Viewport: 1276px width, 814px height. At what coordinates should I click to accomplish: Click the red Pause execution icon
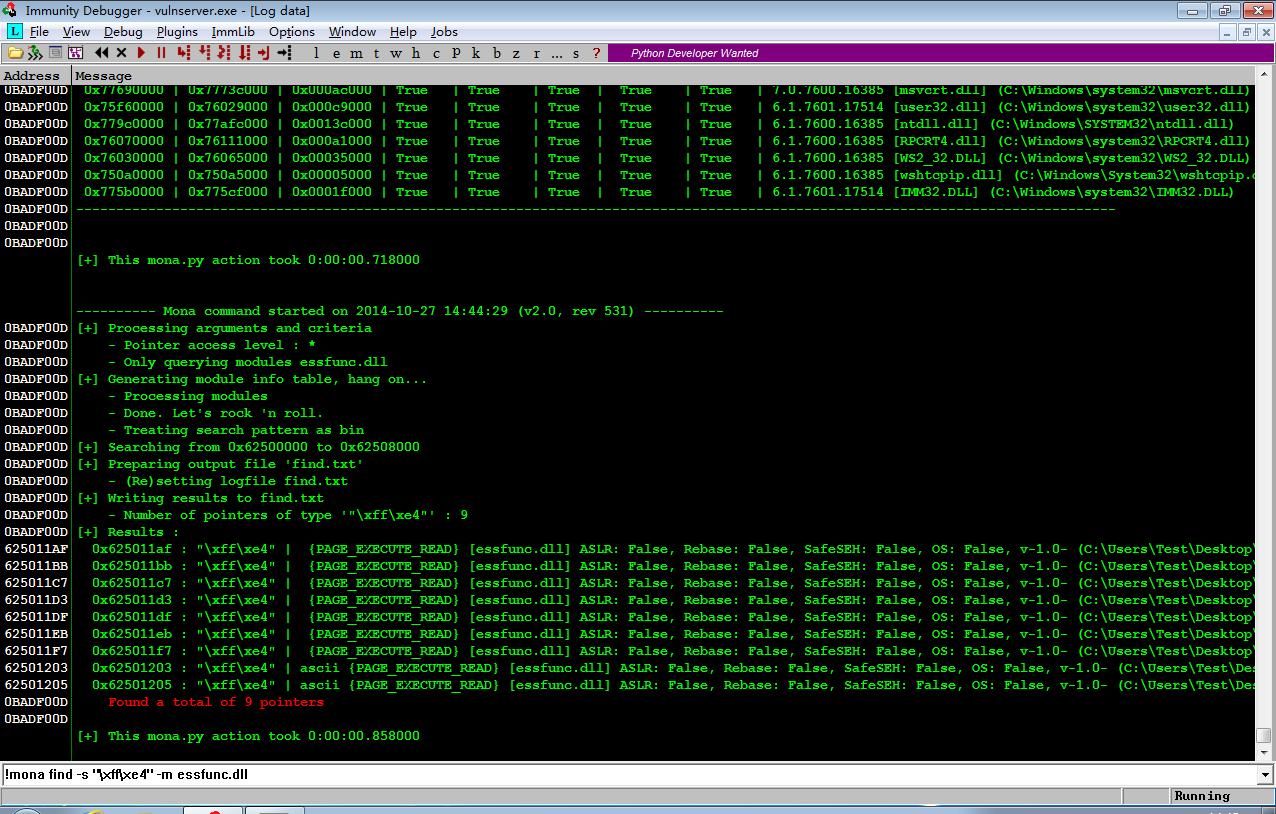tap(161, 53)
